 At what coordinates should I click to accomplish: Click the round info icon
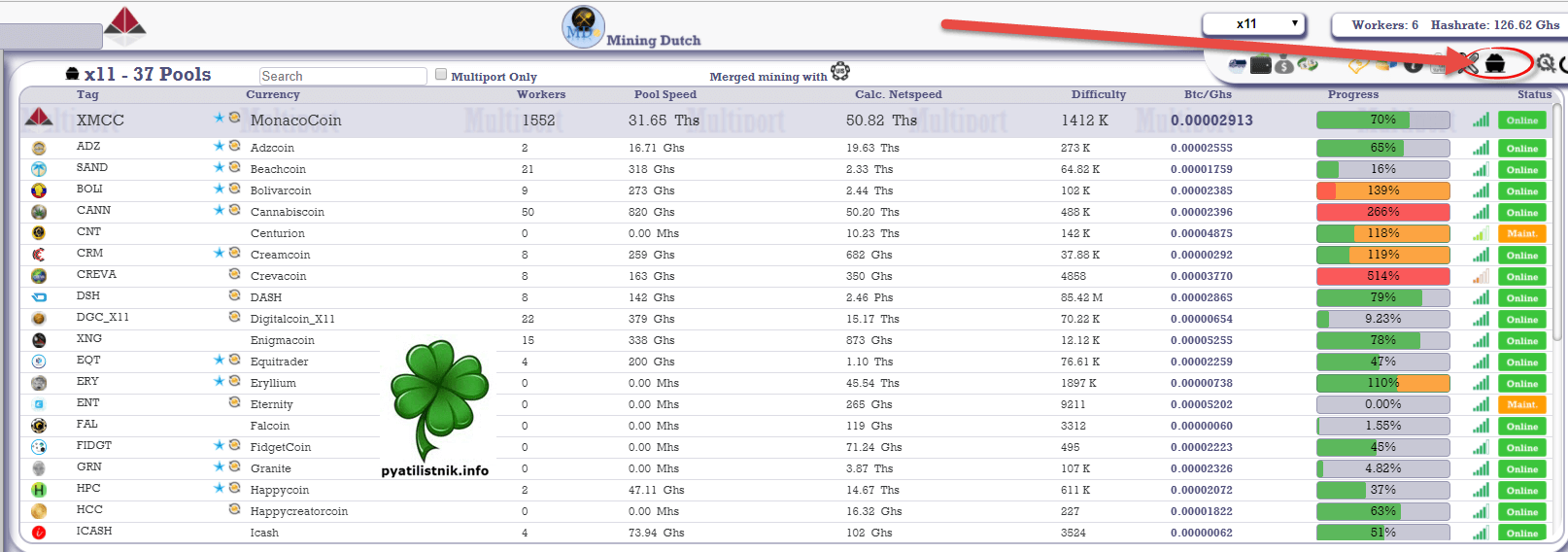1414,64
